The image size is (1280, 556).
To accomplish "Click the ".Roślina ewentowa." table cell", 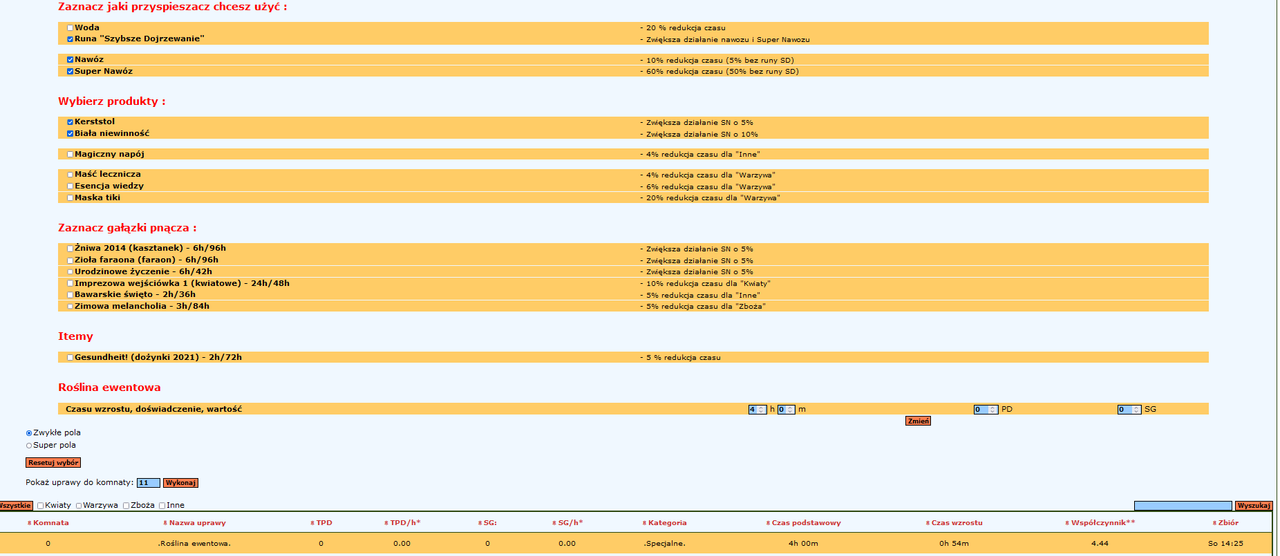I will (194, 544).
